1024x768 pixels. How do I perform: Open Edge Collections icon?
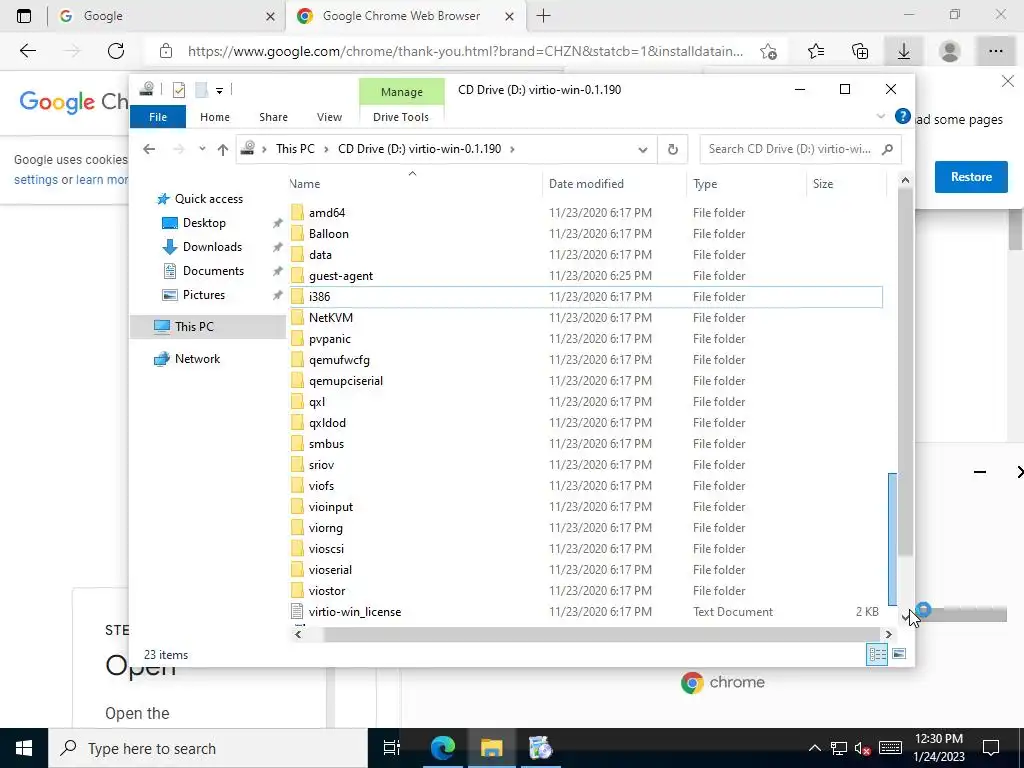860,51
